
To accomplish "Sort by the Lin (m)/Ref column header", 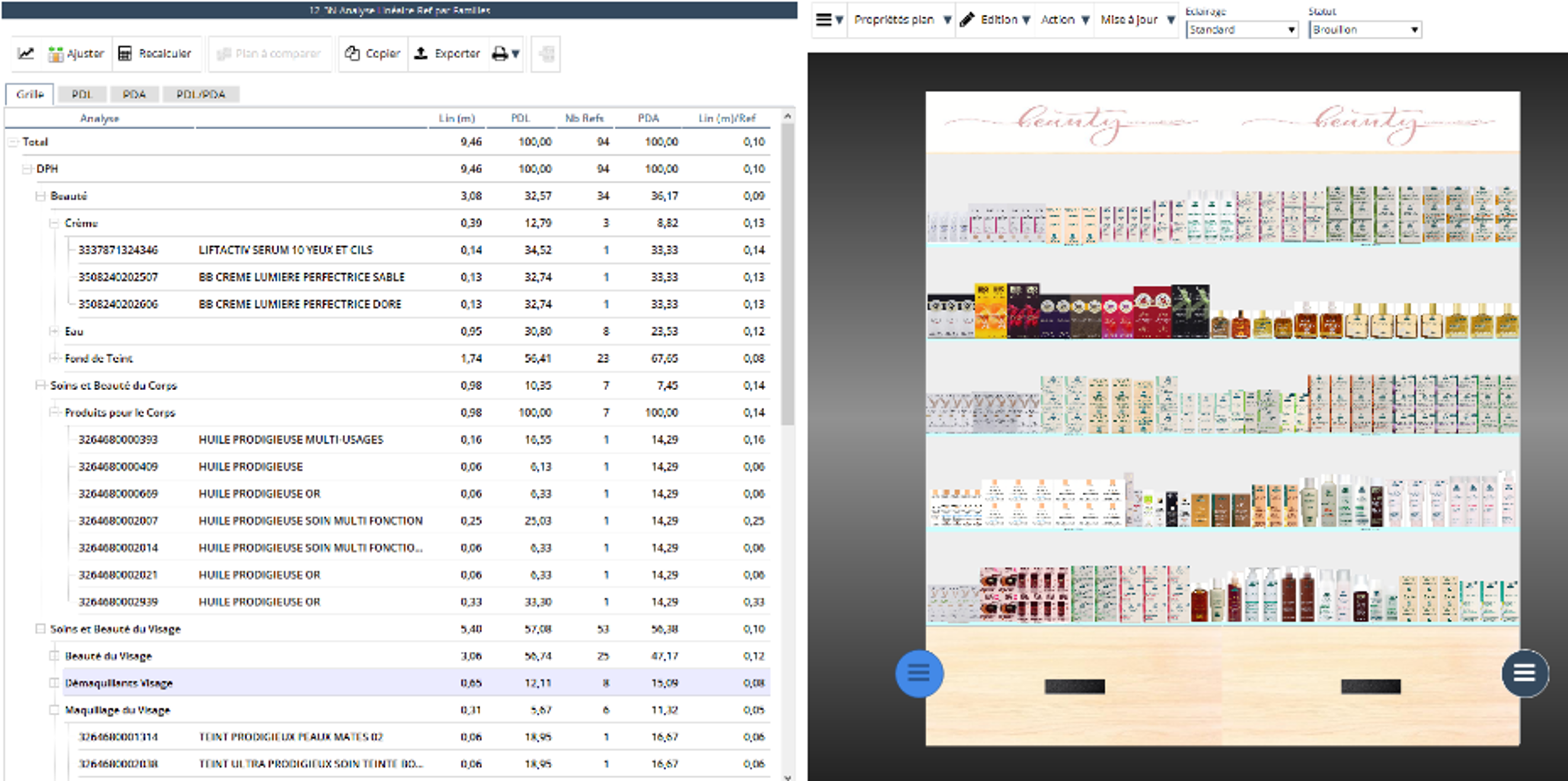I will coord(727,118).
